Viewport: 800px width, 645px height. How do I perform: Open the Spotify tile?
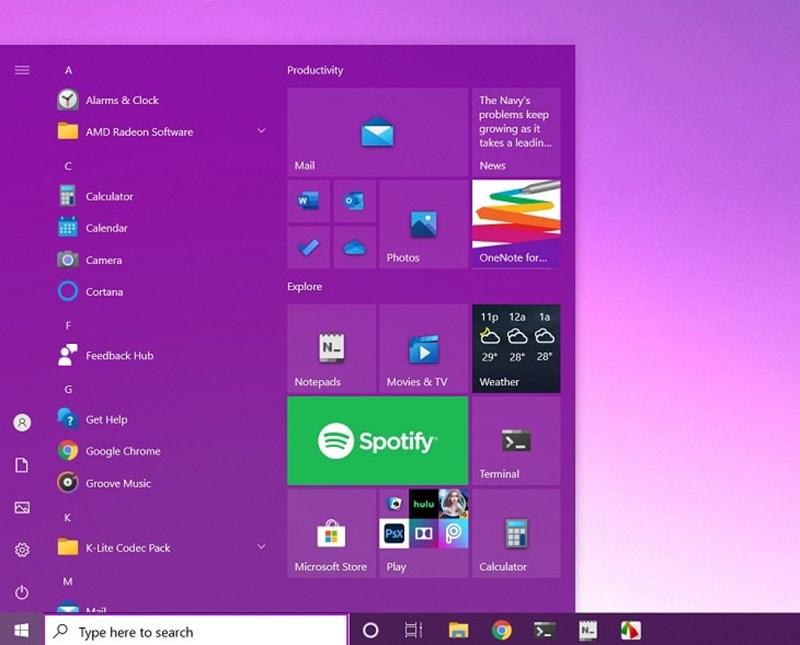(377, 441)
